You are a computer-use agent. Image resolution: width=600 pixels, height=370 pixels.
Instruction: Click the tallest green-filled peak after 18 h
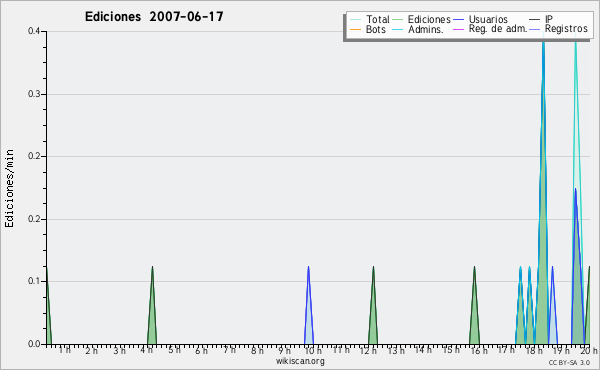click(x=543, y=230)
